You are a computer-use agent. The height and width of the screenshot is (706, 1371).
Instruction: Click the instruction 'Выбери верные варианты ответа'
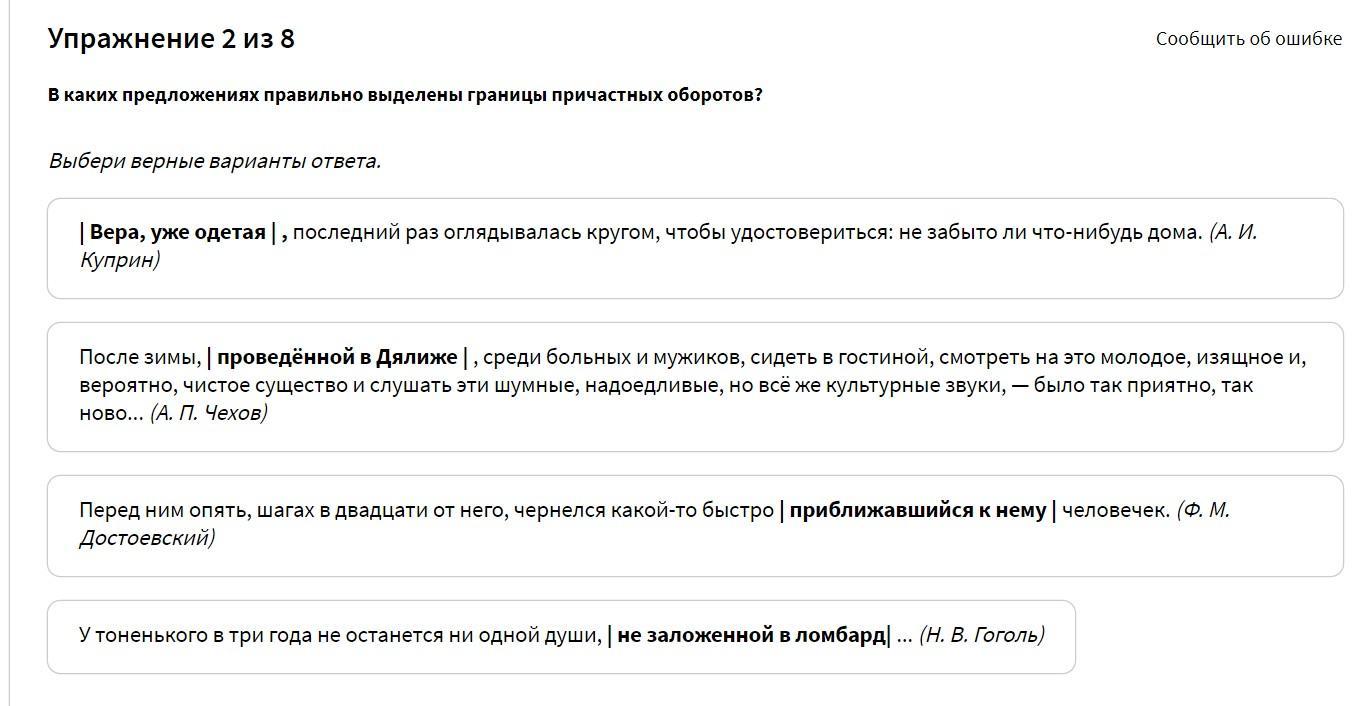215,161
